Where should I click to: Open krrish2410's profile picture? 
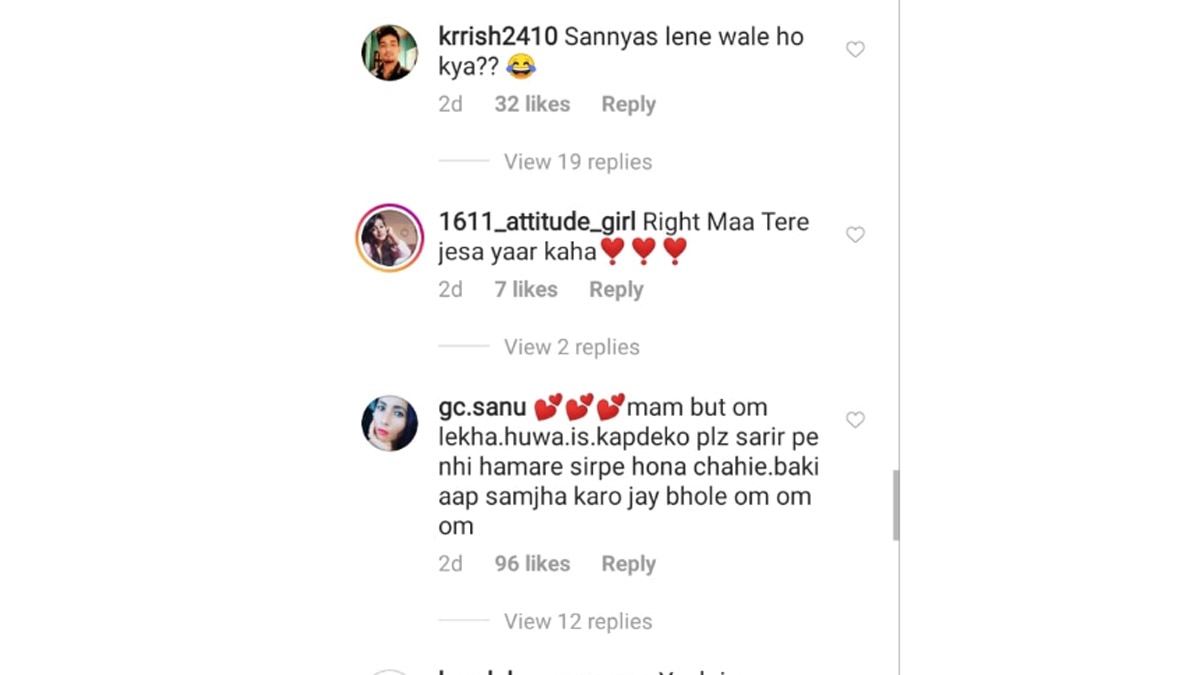(389, 52)
